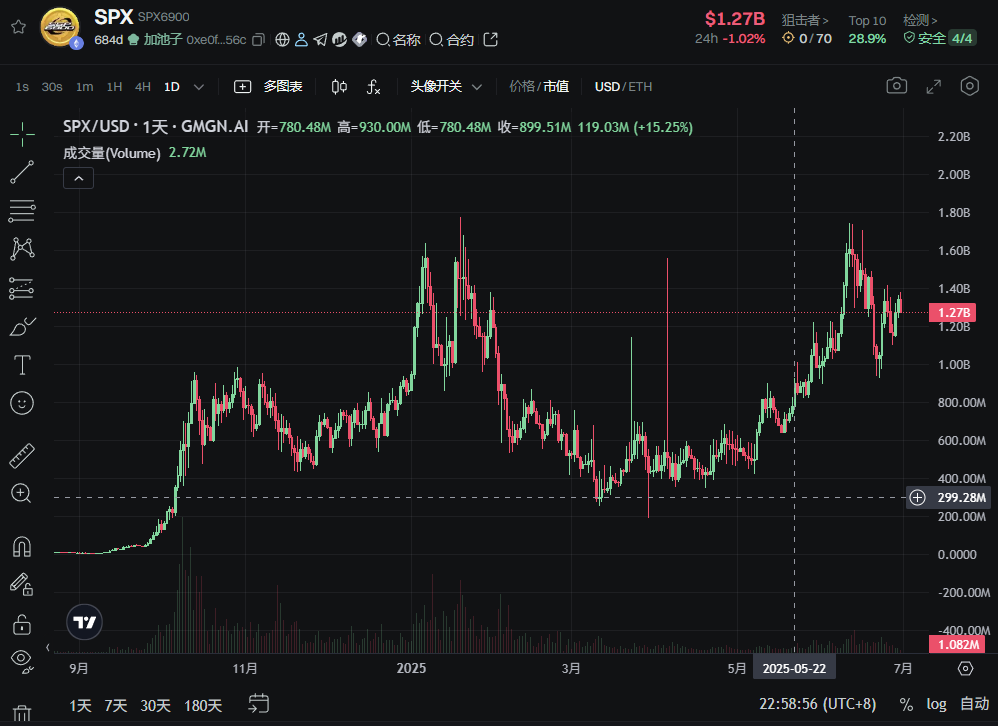Set range to 30天
This screenshot has width=998, height=726.
[x=155, y=706]
